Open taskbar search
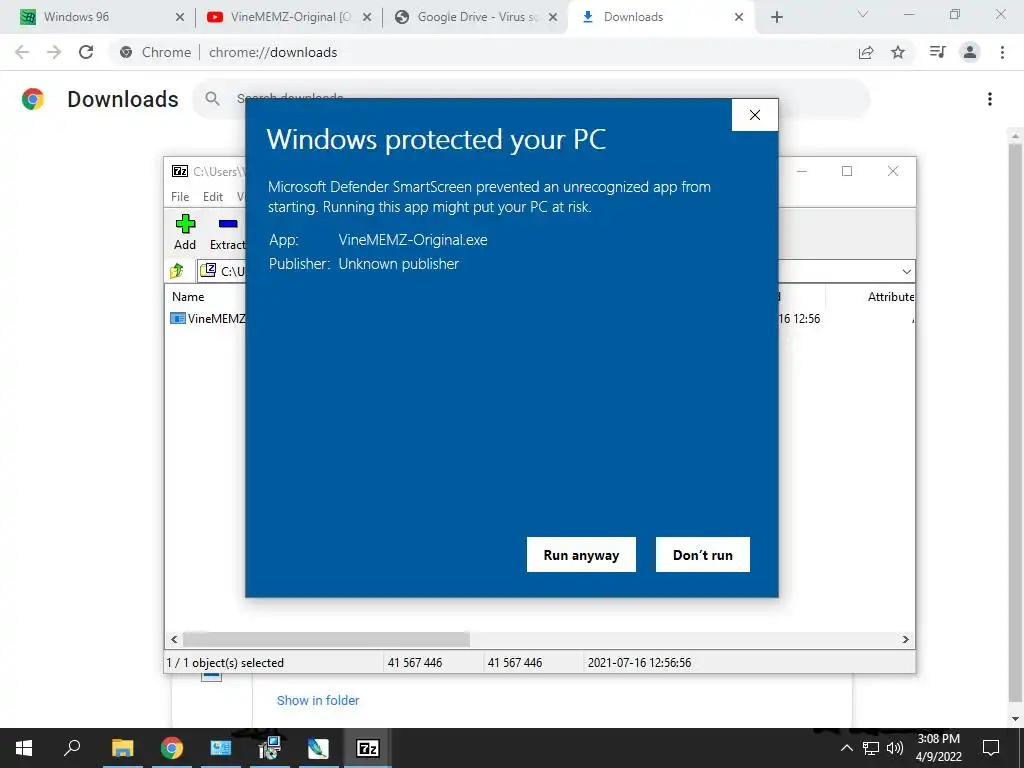The image size is (1024, 768). [x=72, y=748]
